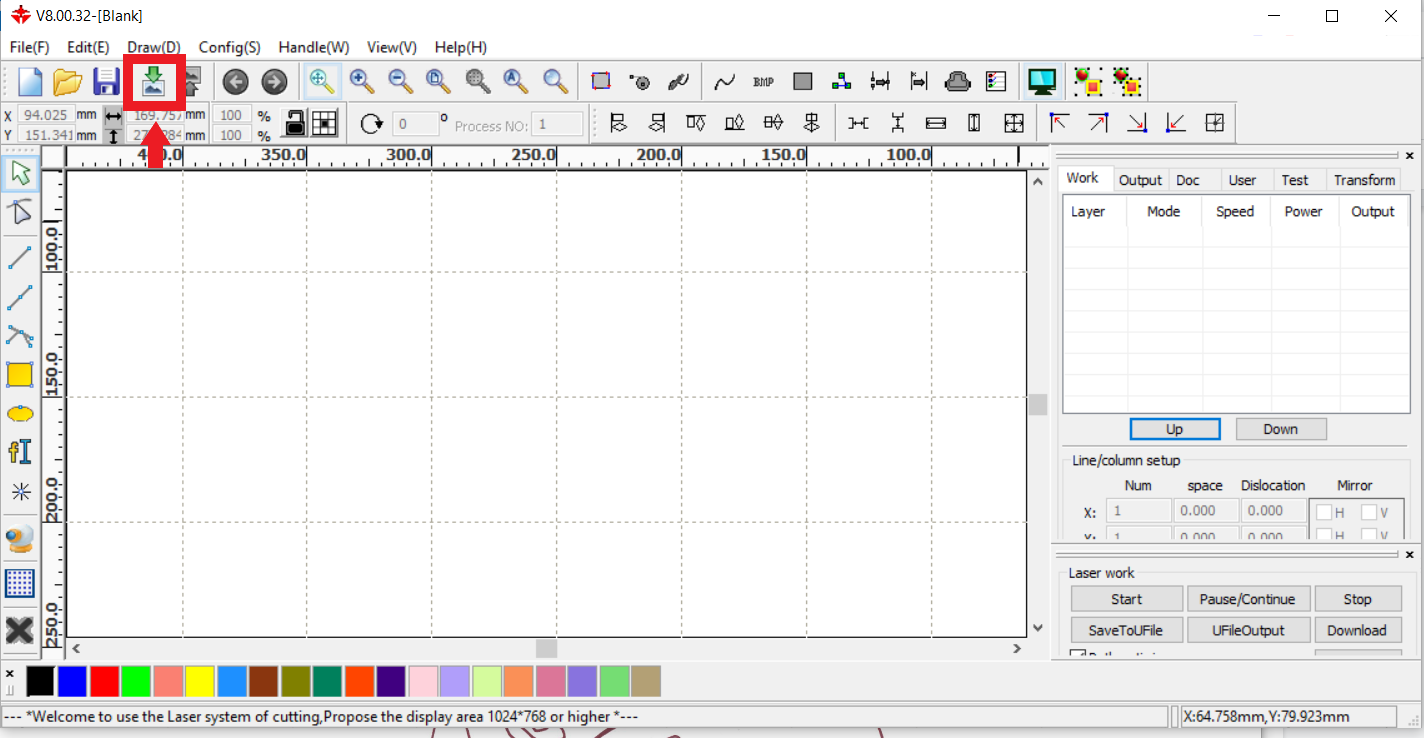The image size is (1424, 738).
Task: Pick the red color swatch
Action: coord(104,682)
